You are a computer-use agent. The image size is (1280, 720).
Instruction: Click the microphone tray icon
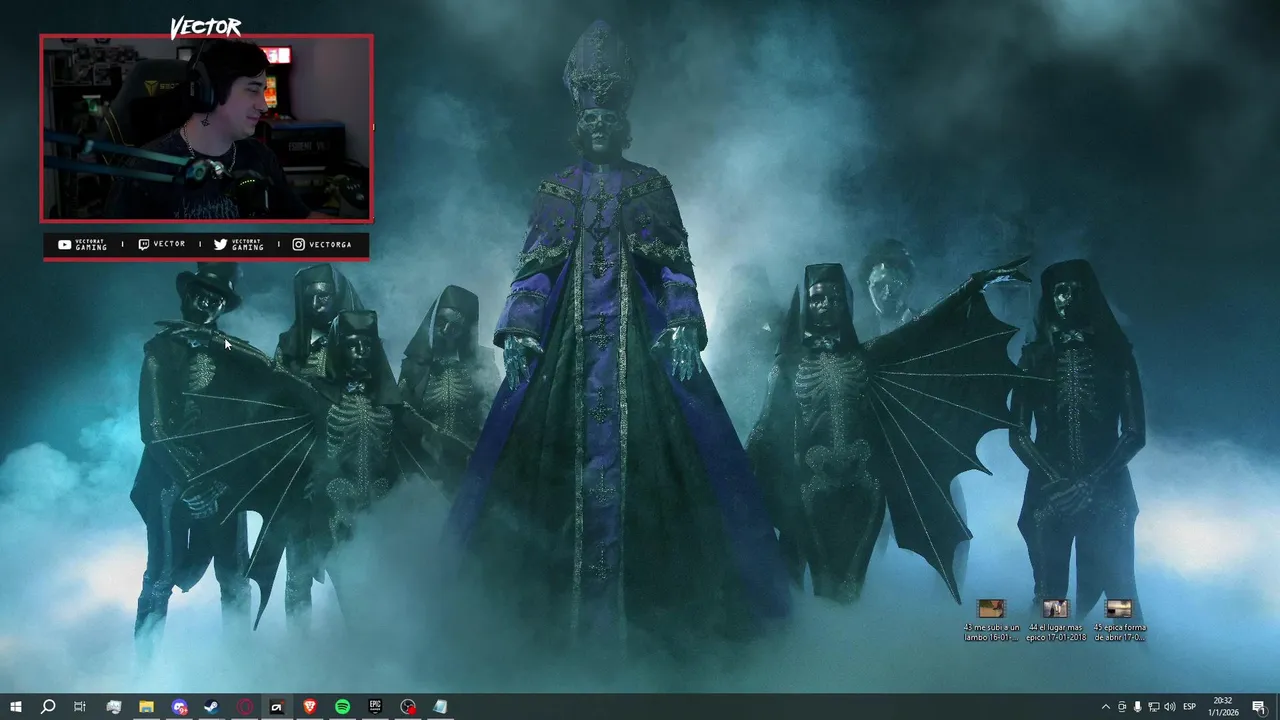pos(1138,707)
